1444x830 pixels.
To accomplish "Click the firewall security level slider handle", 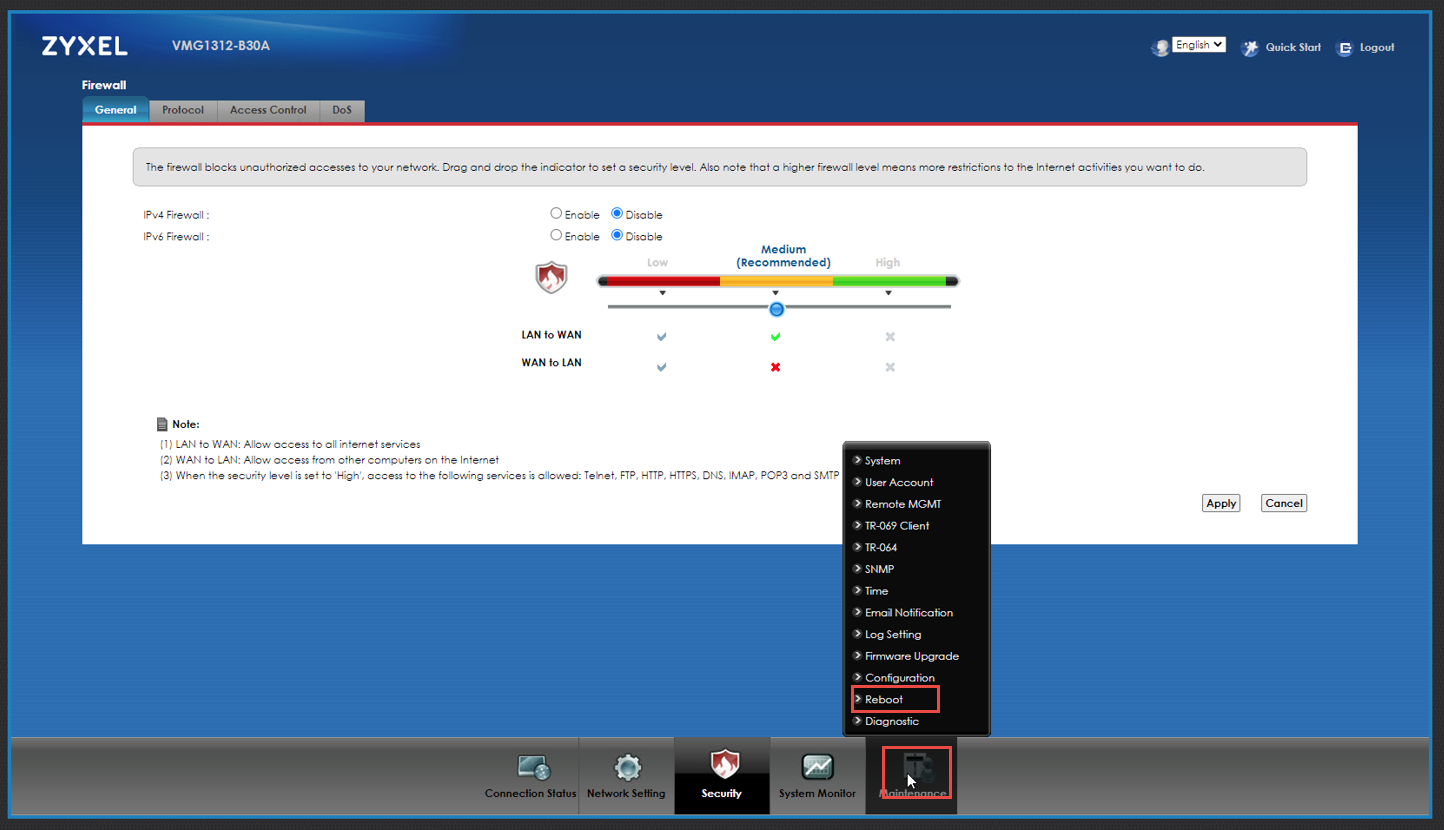I will pos(776,309).
